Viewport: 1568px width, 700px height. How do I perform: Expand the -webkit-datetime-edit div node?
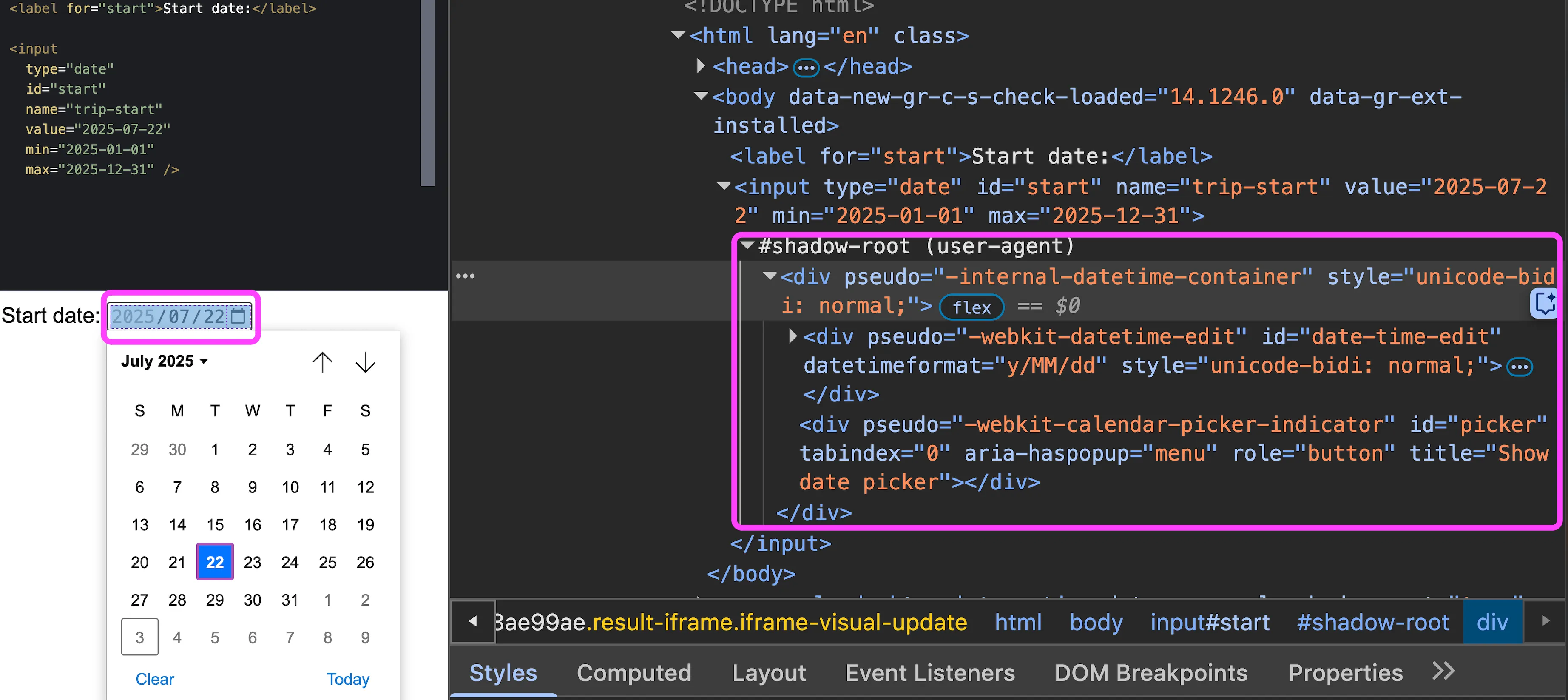(792, 336)
